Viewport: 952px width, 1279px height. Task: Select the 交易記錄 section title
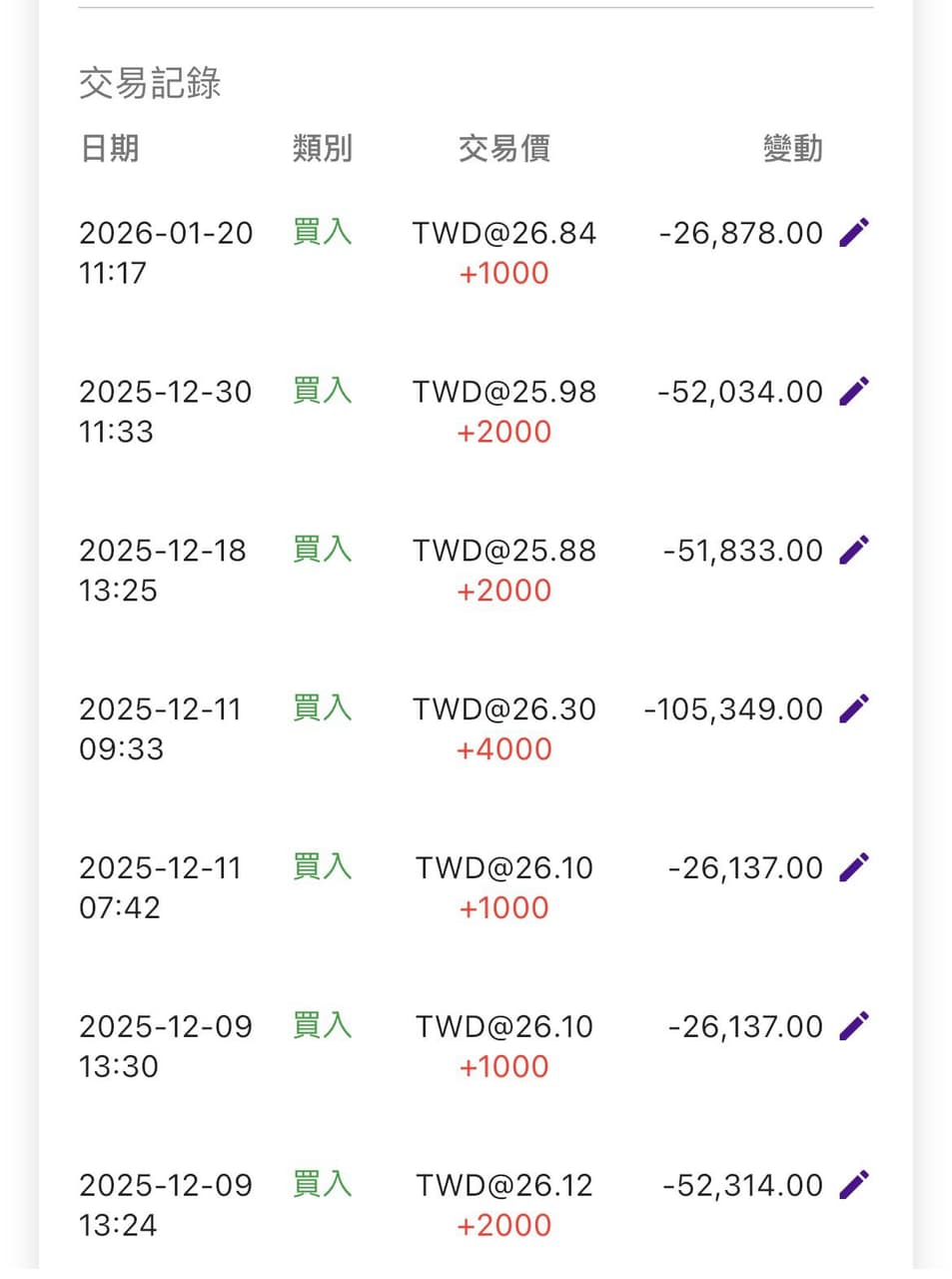pyautogui.click(x=150, y=83)
